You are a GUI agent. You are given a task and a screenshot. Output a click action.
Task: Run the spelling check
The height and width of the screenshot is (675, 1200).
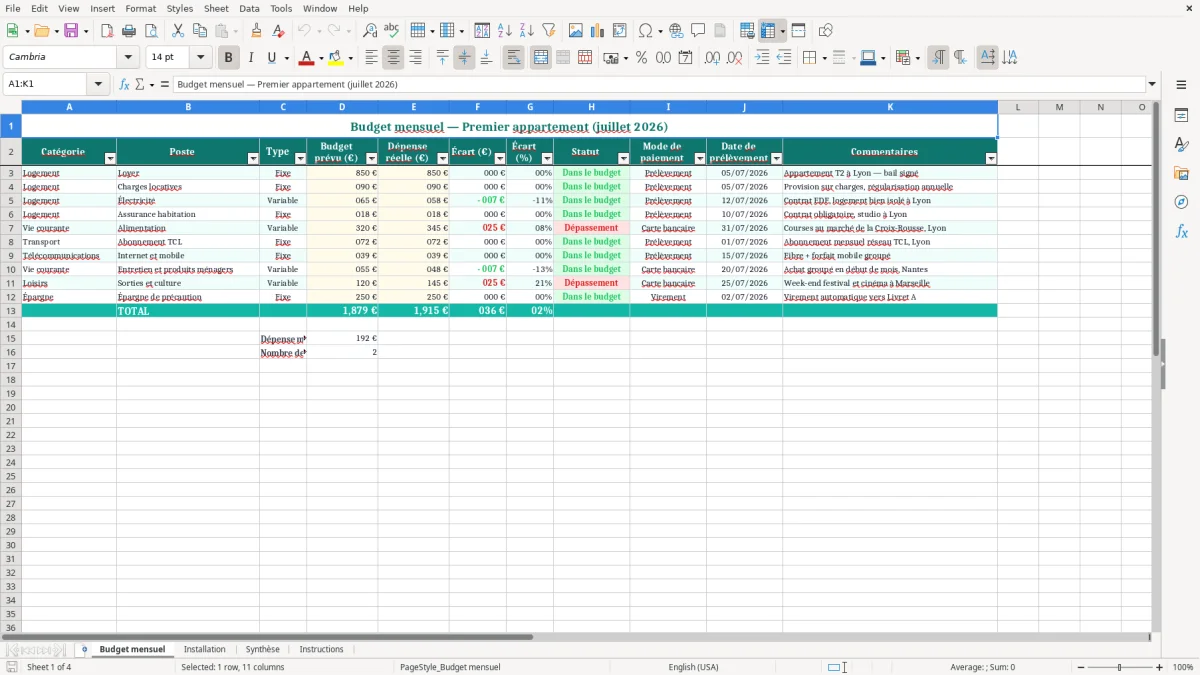392,31
